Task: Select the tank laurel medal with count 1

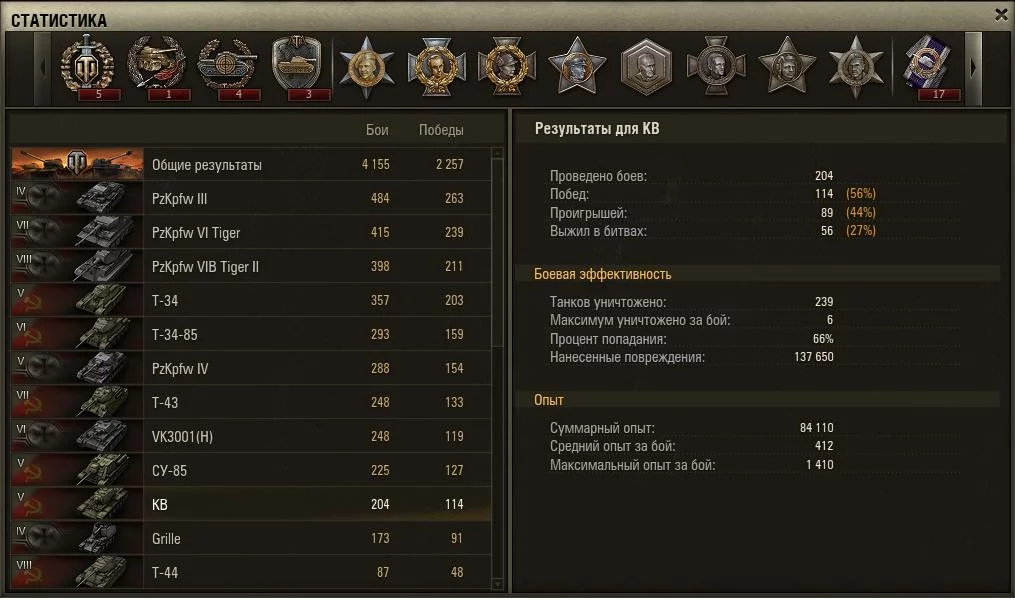Action: 157,67
